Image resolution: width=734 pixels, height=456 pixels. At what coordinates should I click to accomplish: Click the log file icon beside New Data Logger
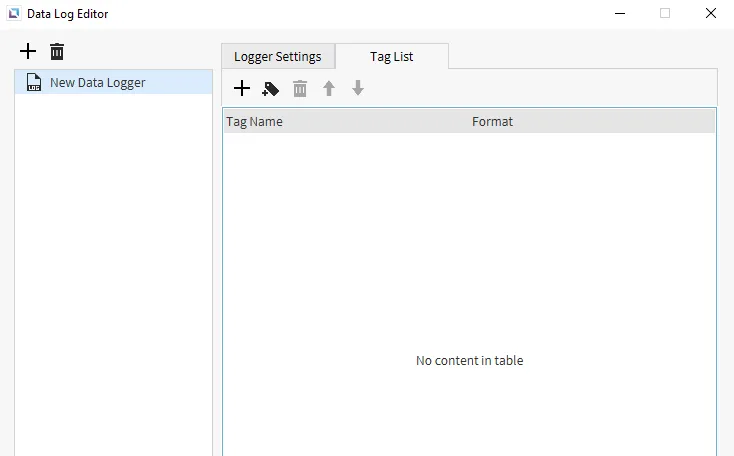(x=34, y=82)
